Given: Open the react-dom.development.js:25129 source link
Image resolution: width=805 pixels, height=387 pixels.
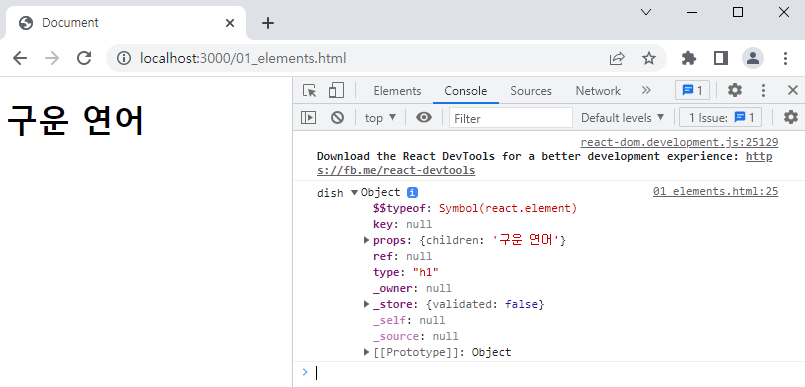Looking at the screenshot, I should tap(679, 142).
